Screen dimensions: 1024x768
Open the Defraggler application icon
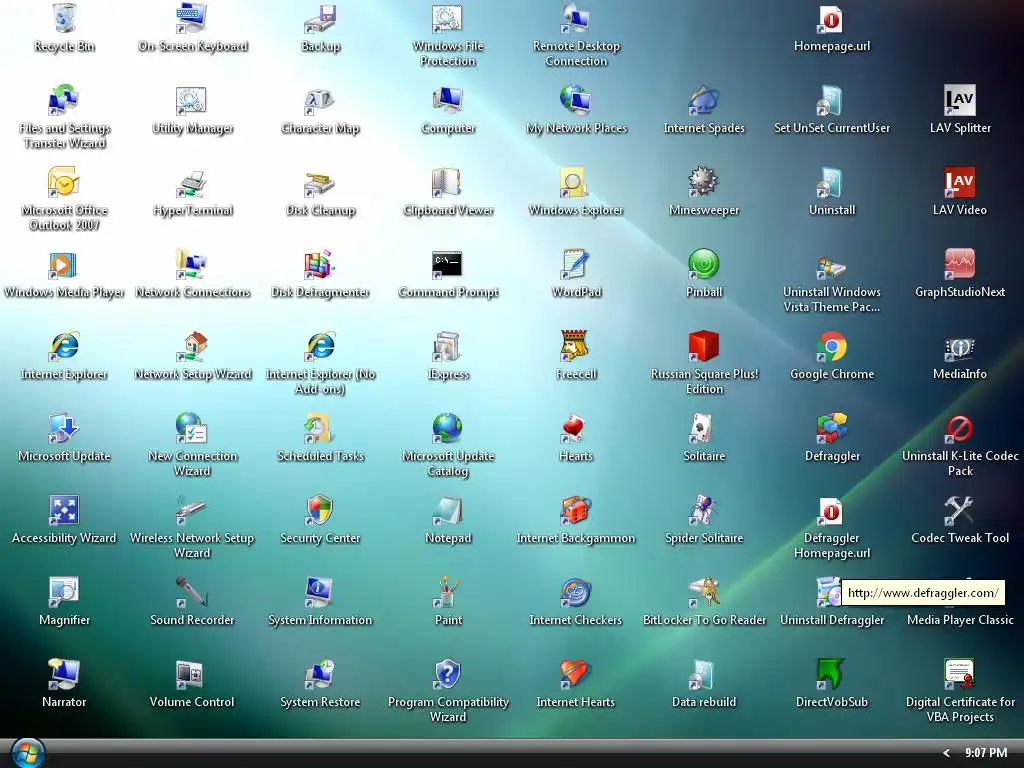click(x=832, y=428)
